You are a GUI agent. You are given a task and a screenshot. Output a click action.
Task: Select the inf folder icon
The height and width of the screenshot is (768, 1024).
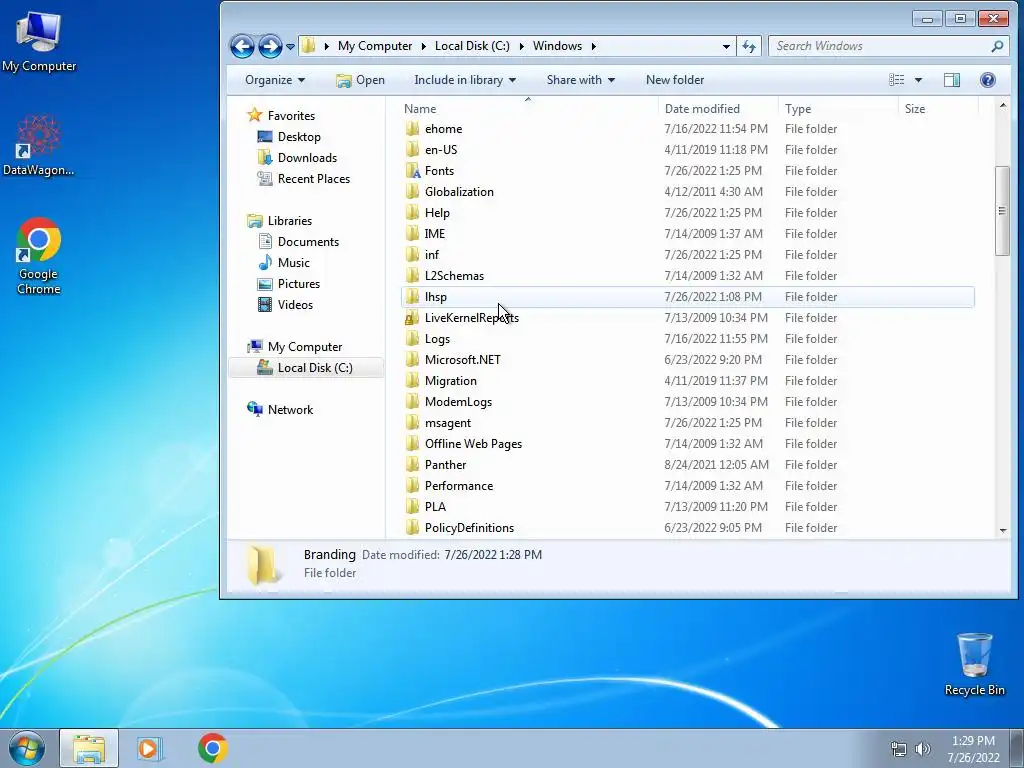tap(412, 254)
